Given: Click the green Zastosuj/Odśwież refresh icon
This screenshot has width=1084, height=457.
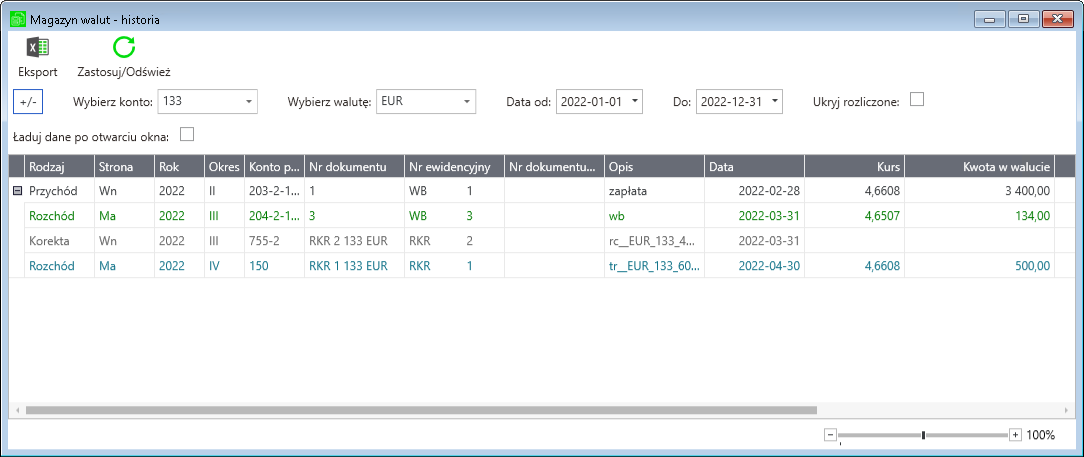Looking at the screenshot, I should [x=124, y=48].
